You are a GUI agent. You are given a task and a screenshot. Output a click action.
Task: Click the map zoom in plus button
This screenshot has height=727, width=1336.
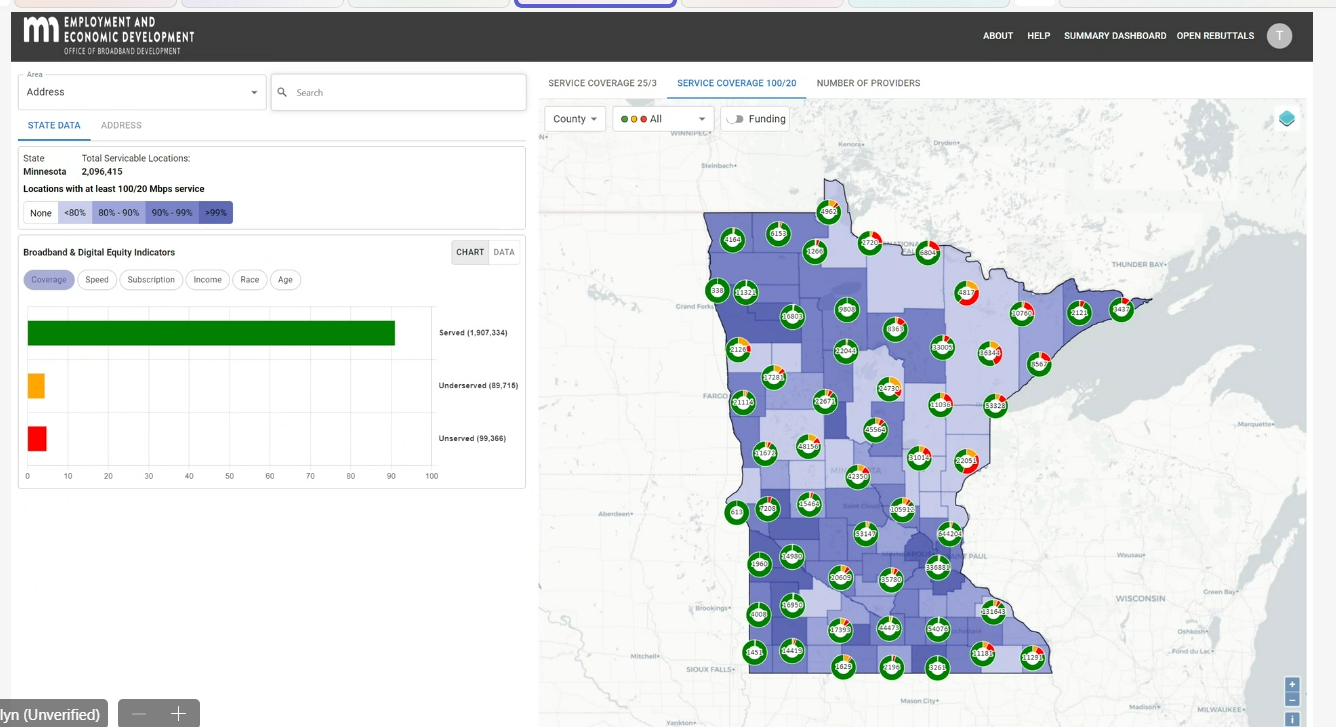point(1292,685)
